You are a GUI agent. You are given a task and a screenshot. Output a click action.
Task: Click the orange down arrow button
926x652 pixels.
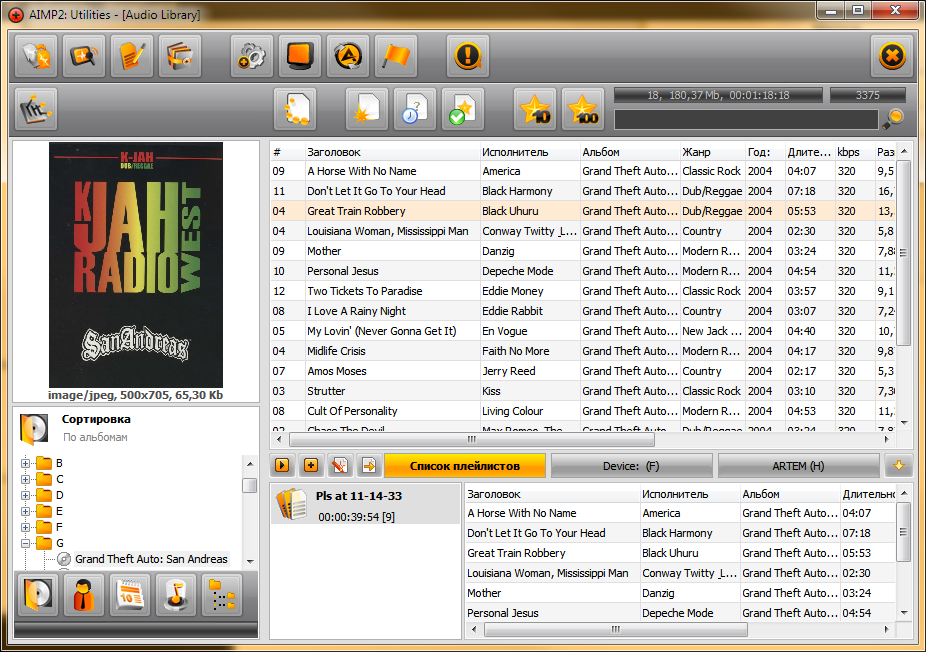click(899, 465)
